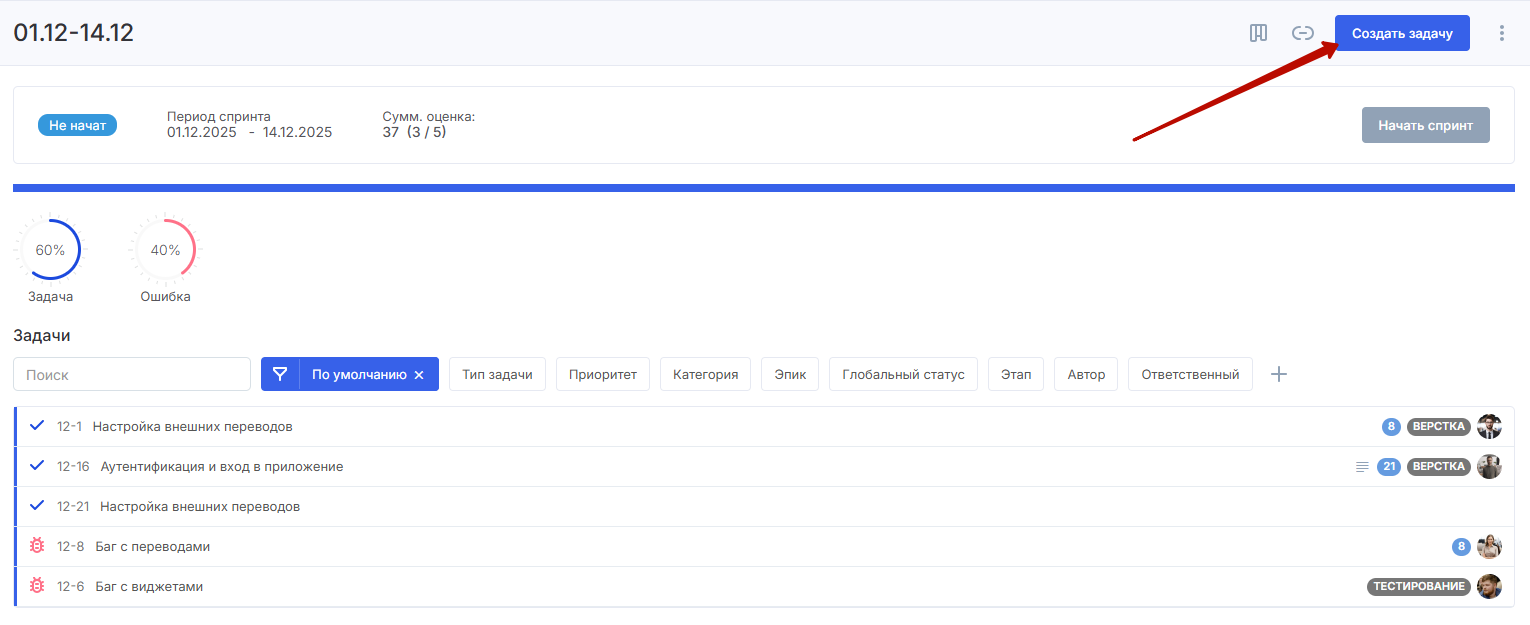This screenshot has height=625, width=1530.
Task: Click bug icon of task 12-8
Action: (37, 546)
